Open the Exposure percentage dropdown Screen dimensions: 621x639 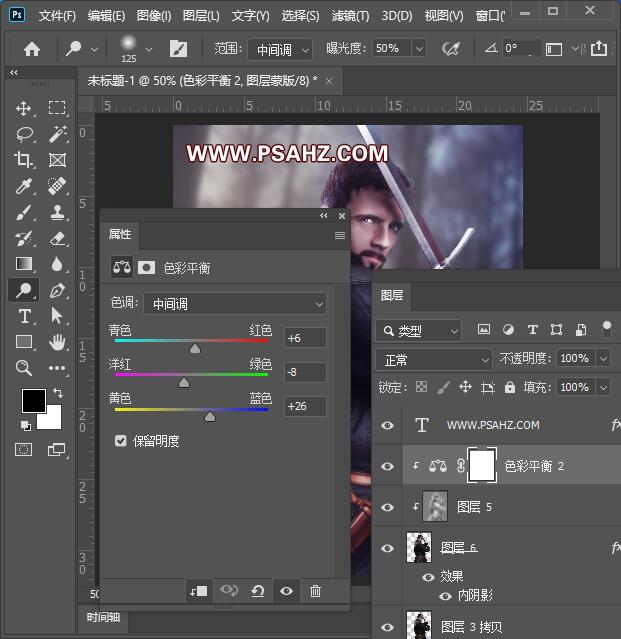point(419,49)
